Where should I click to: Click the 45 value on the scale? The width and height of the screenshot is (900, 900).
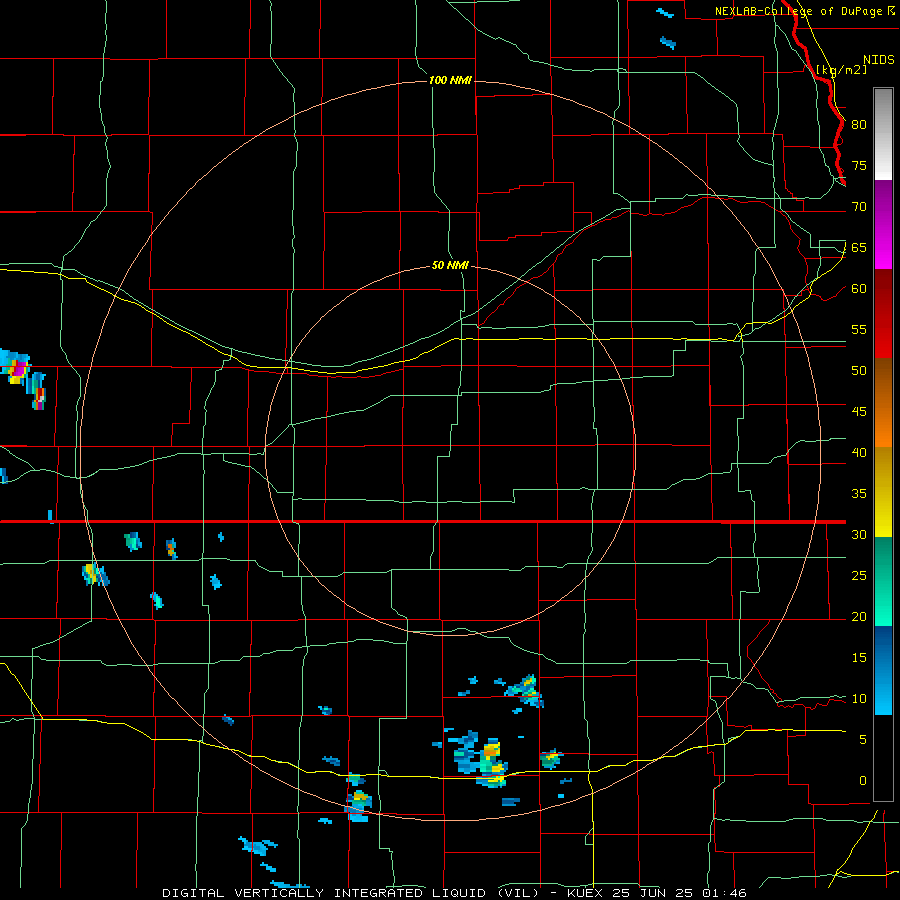(x=859, y=412)
